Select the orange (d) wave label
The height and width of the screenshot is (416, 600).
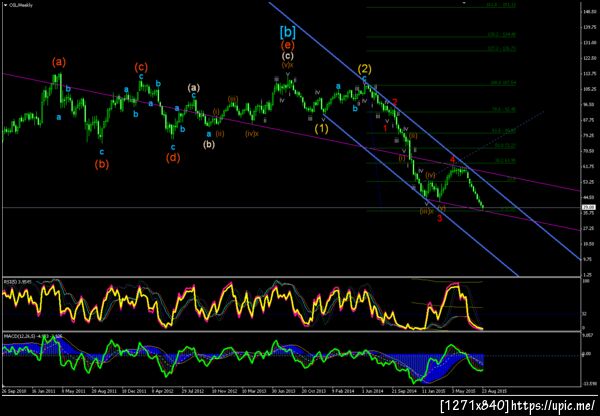point(173,157)
